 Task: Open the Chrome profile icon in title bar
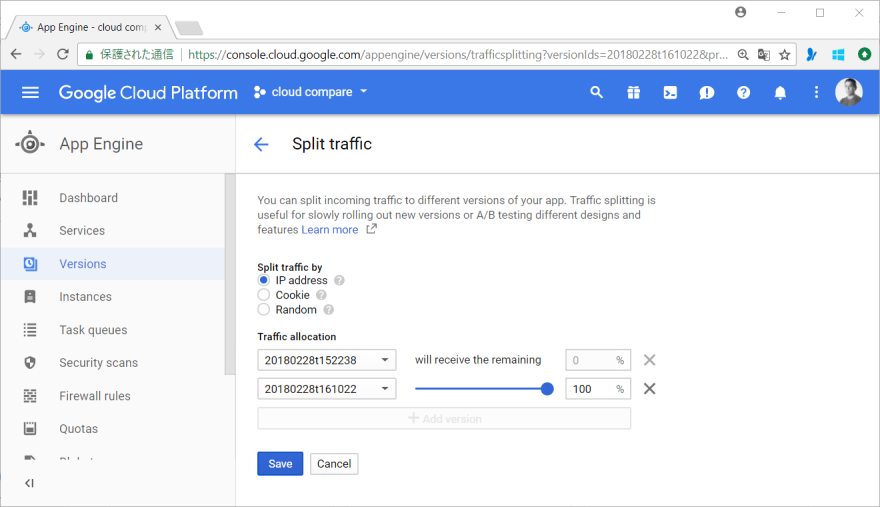pyautogui.click(x=741, y=12)
